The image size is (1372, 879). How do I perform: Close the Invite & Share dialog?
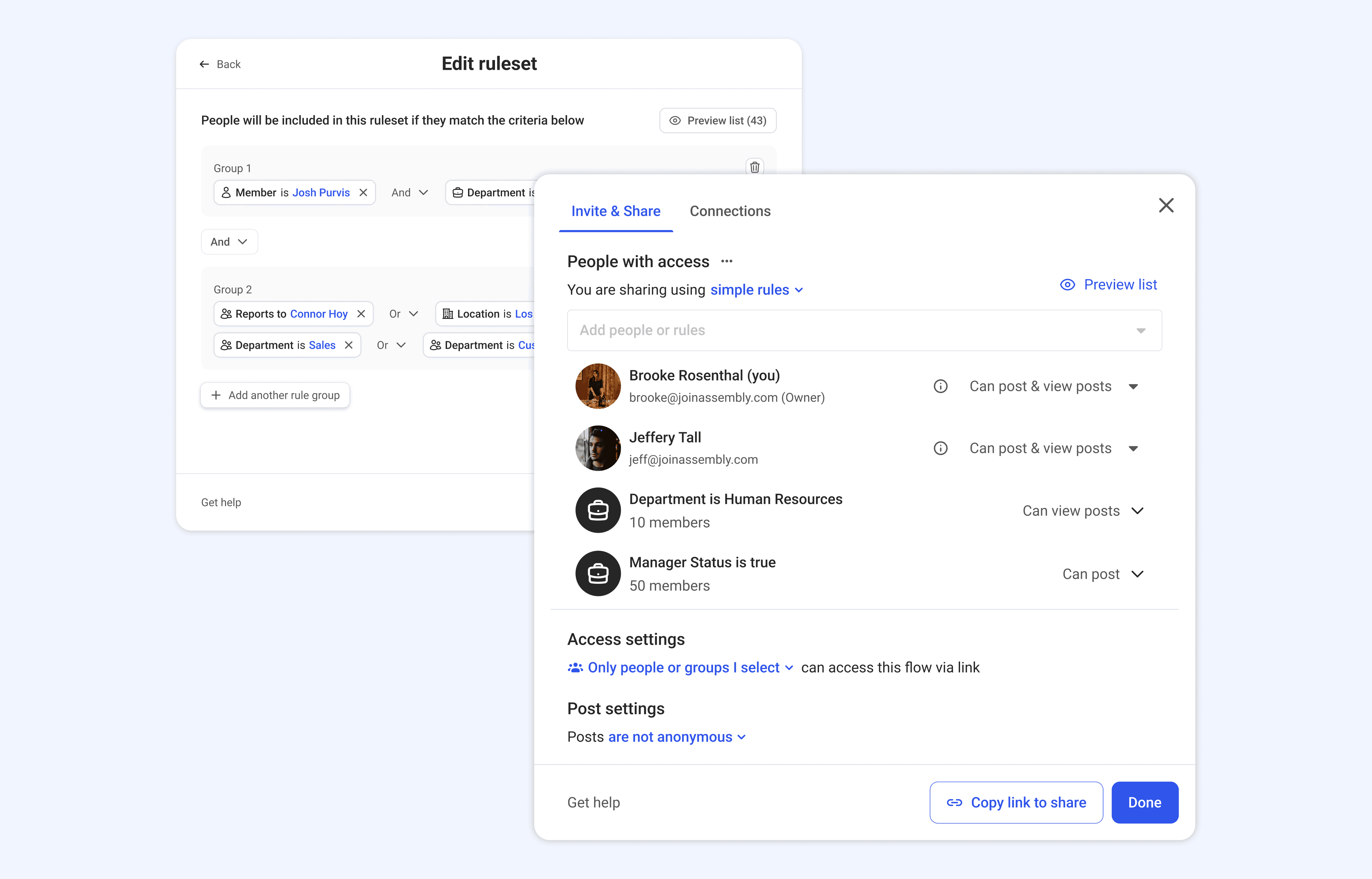pos(1165,205)
